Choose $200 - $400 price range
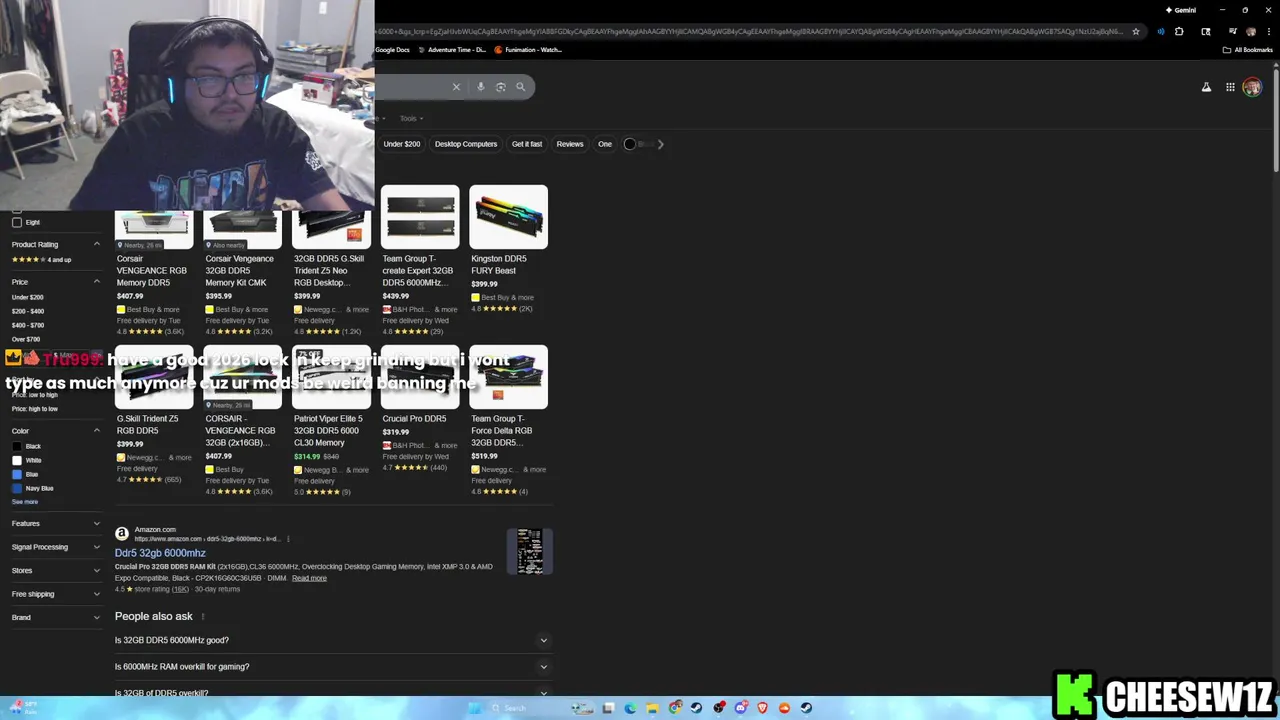Screen dimensions: 1280x720 coord(28,311)
